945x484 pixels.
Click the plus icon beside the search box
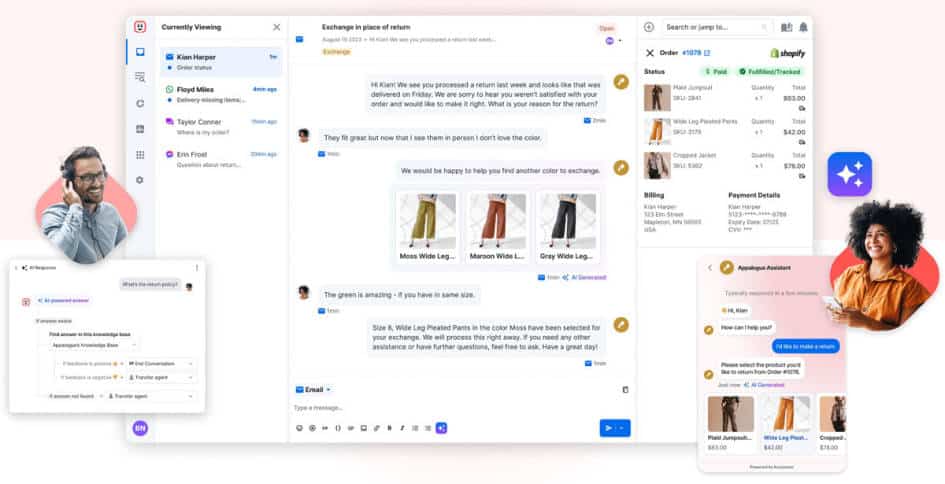(649, 27)
